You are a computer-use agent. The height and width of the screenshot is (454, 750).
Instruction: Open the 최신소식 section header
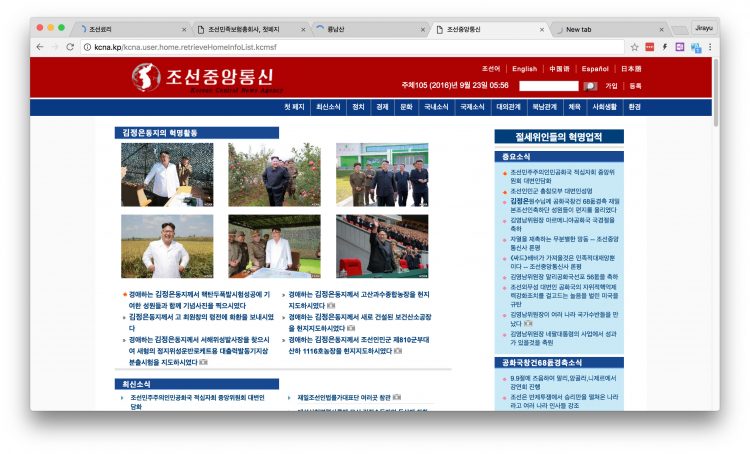point(197,384)
